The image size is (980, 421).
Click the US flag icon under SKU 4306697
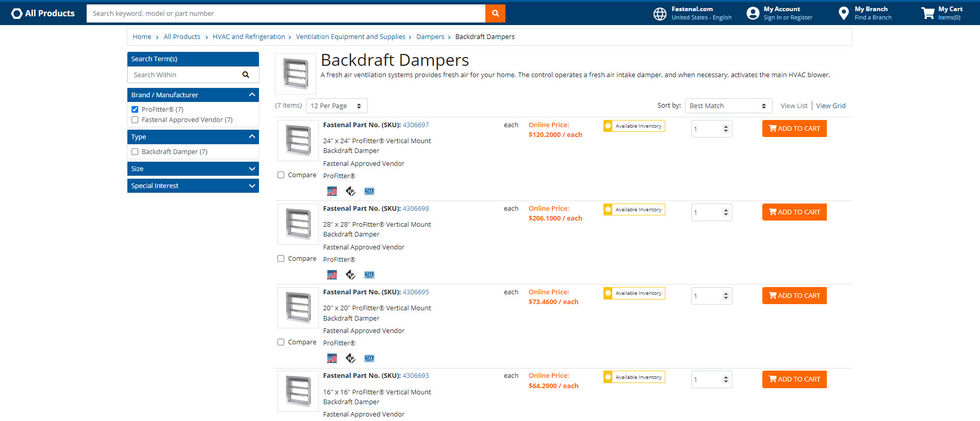pos(332,191)
